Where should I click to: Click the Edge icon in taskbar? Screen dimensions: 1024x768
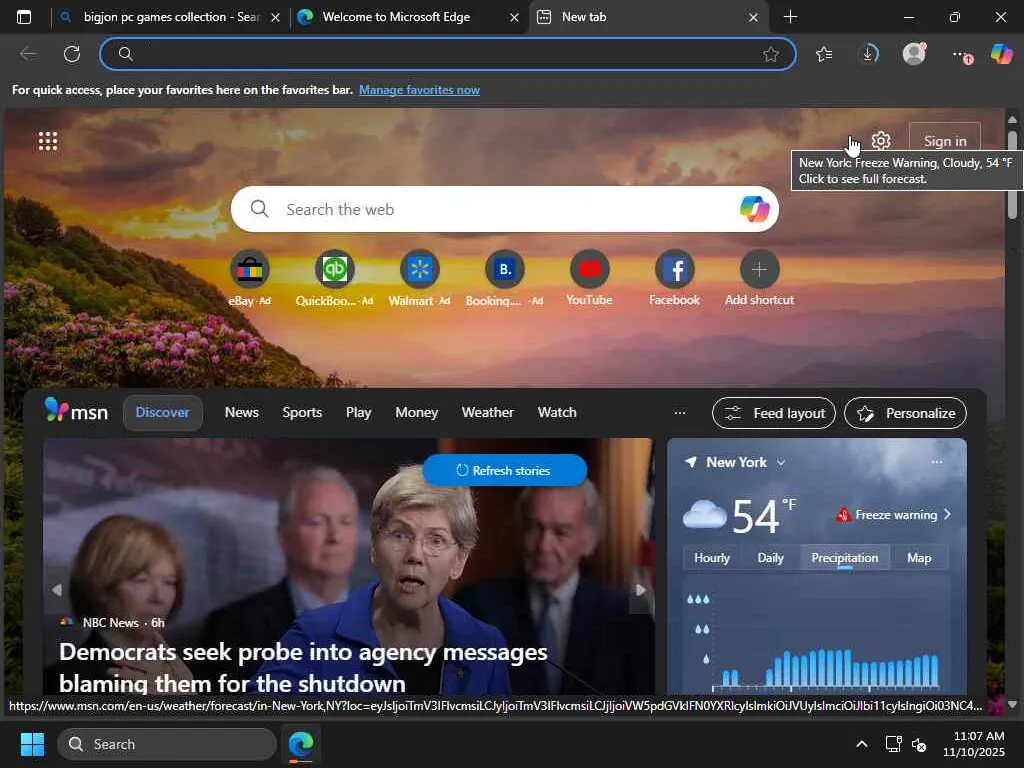(301, 744)
